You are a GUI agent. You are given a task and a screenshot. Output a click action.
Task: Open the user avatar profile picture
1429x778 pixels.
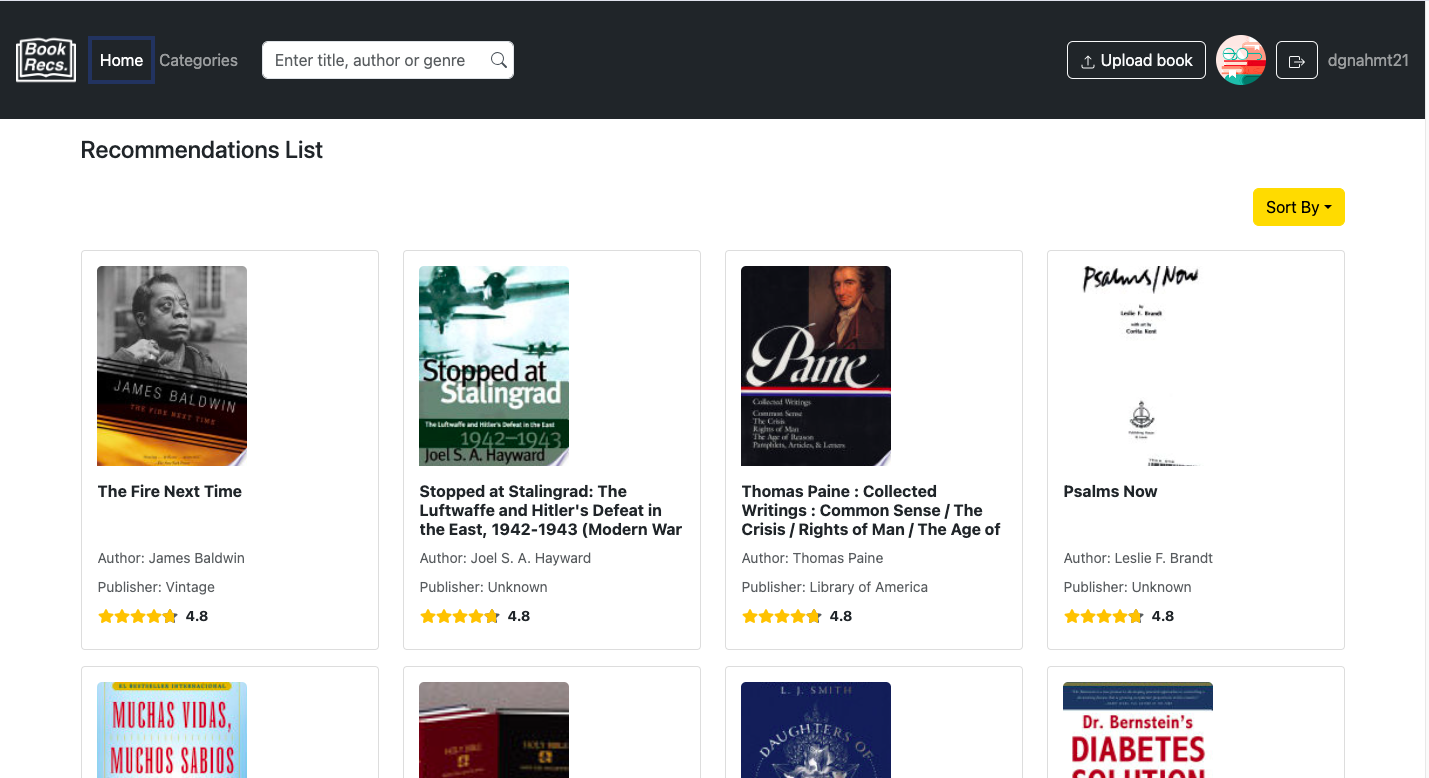tap(1241, 60)
